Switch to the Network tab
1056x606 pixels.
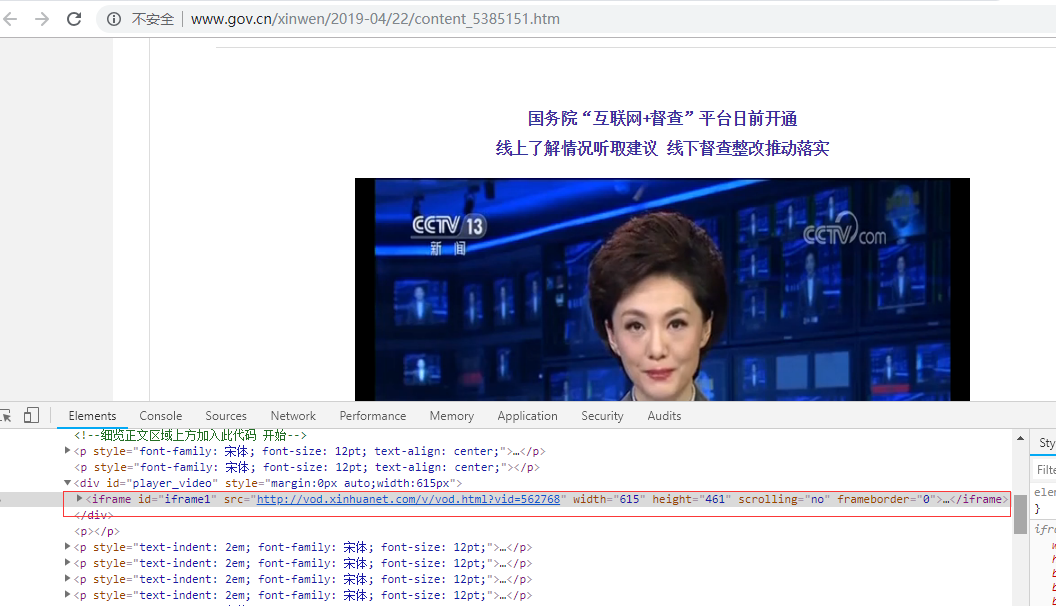293,416
